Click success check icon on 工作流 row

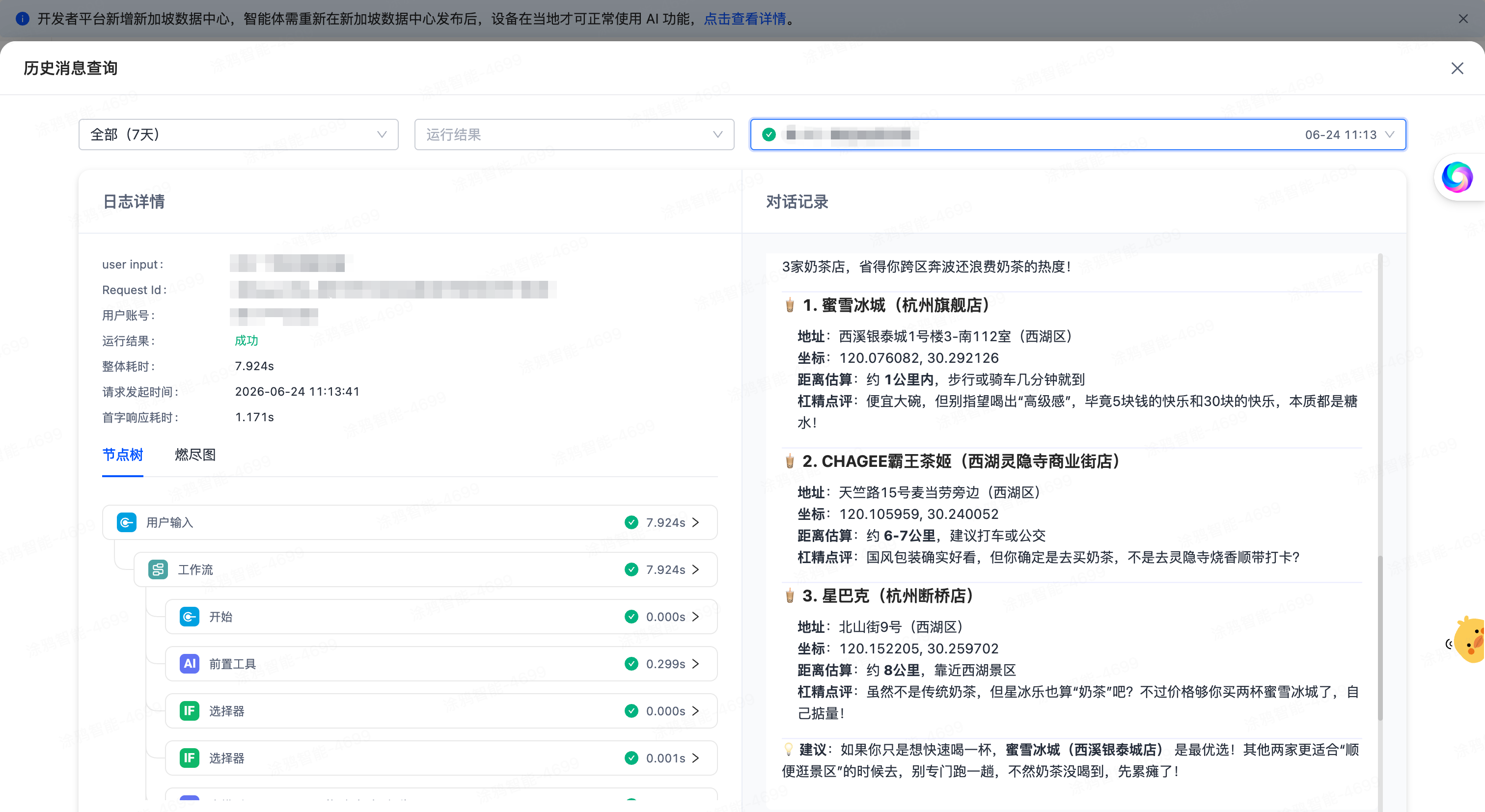(x=631, y=569)
